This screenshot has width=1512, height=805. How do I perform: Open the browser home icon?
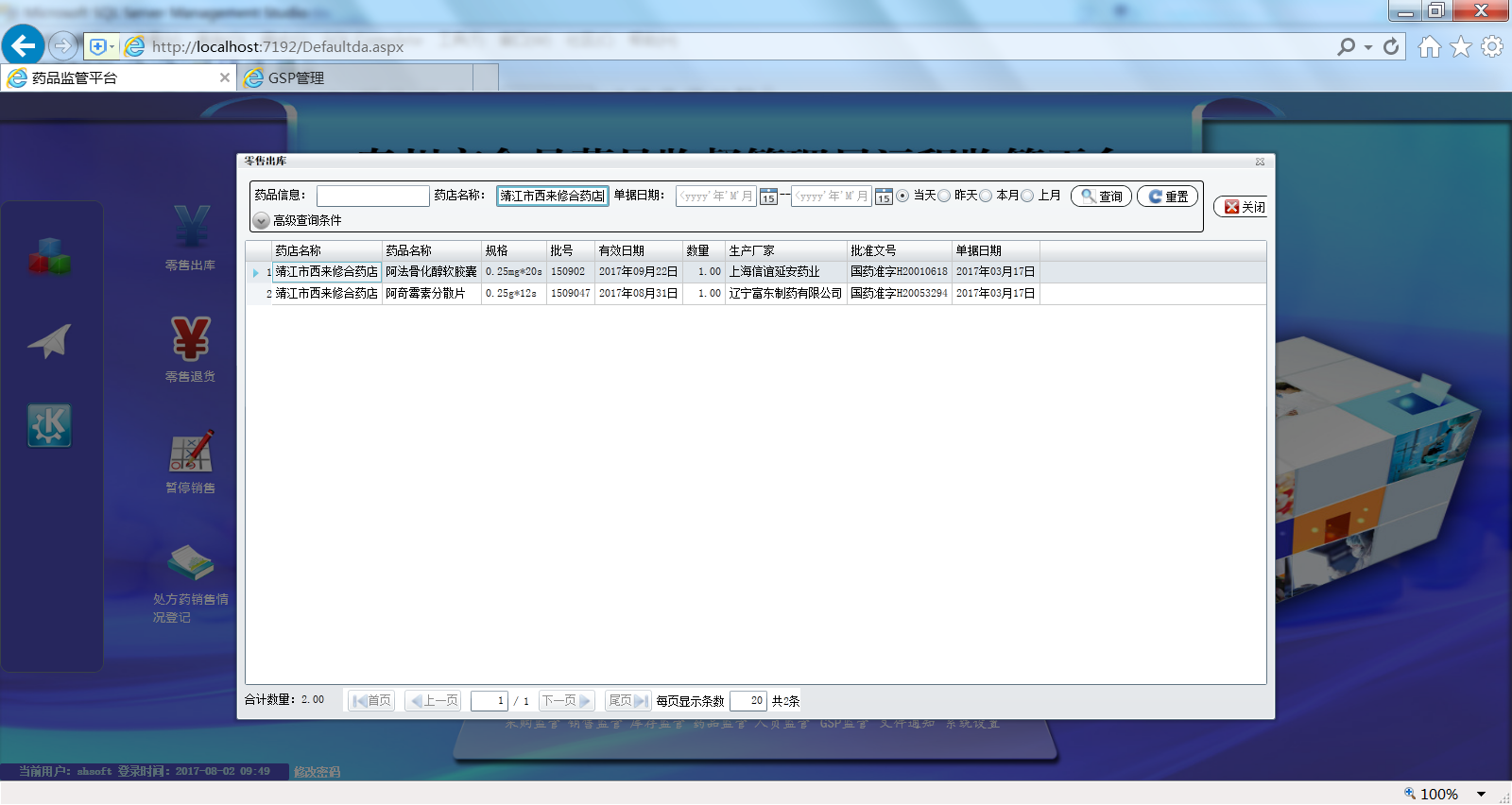click(x=1429, y=46)
